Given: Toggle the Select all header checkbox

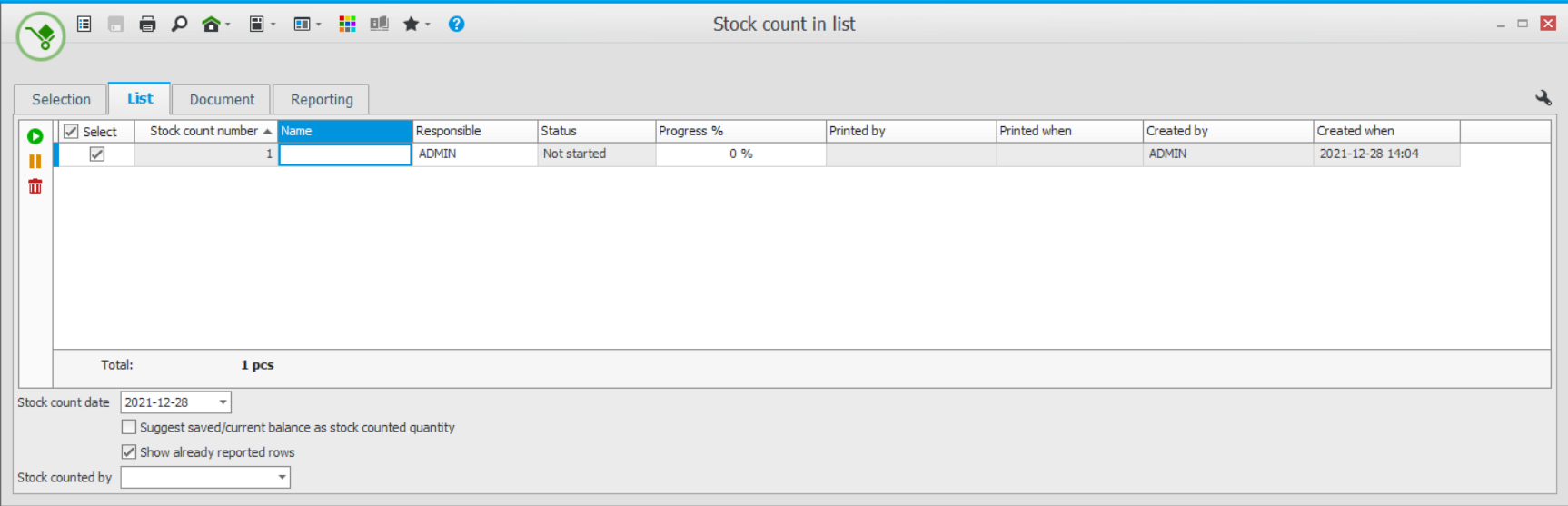Looking at the screenshot, I should coord(71,132).
